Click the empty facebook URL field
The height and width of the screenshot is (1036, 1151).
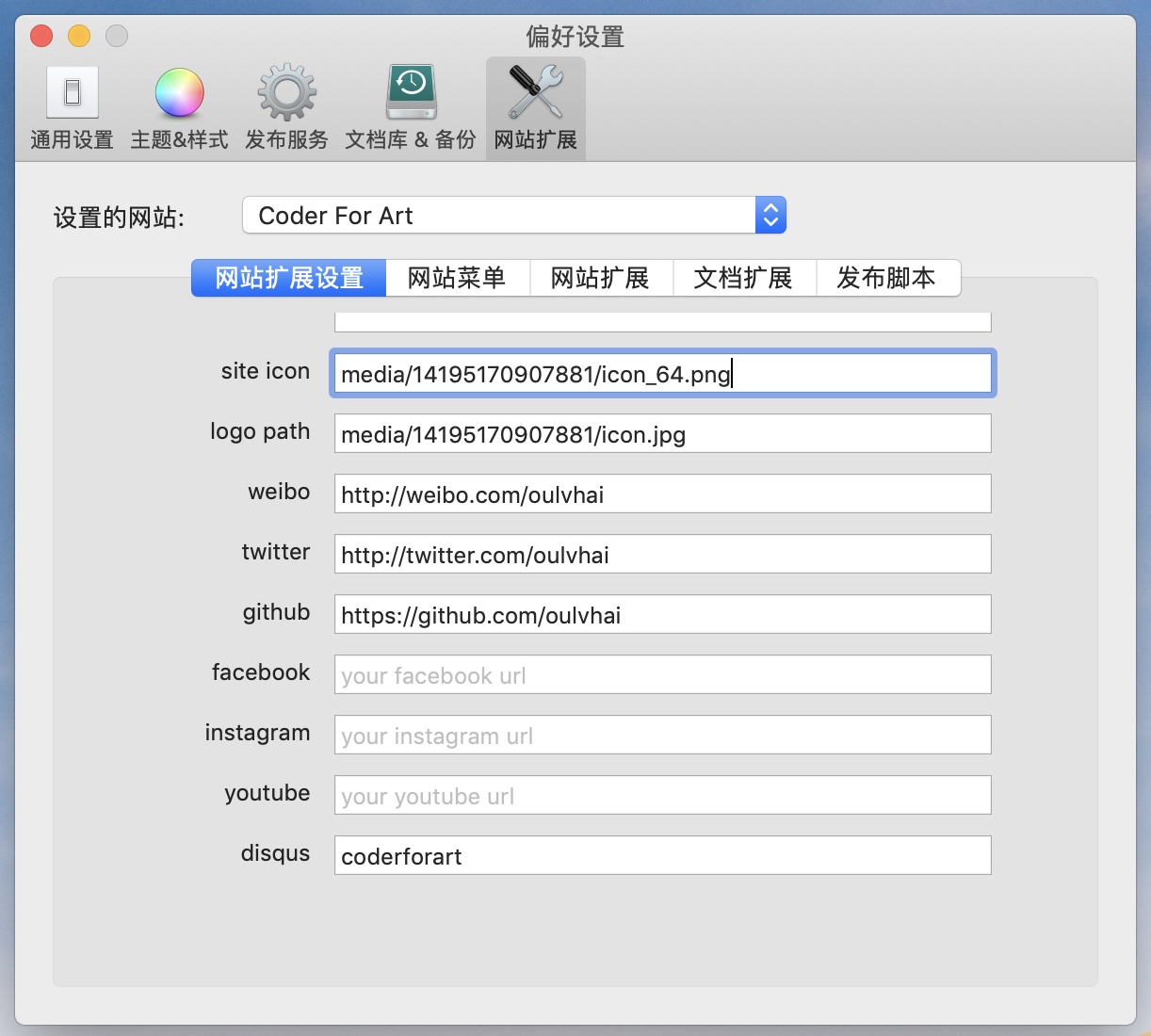662,675
